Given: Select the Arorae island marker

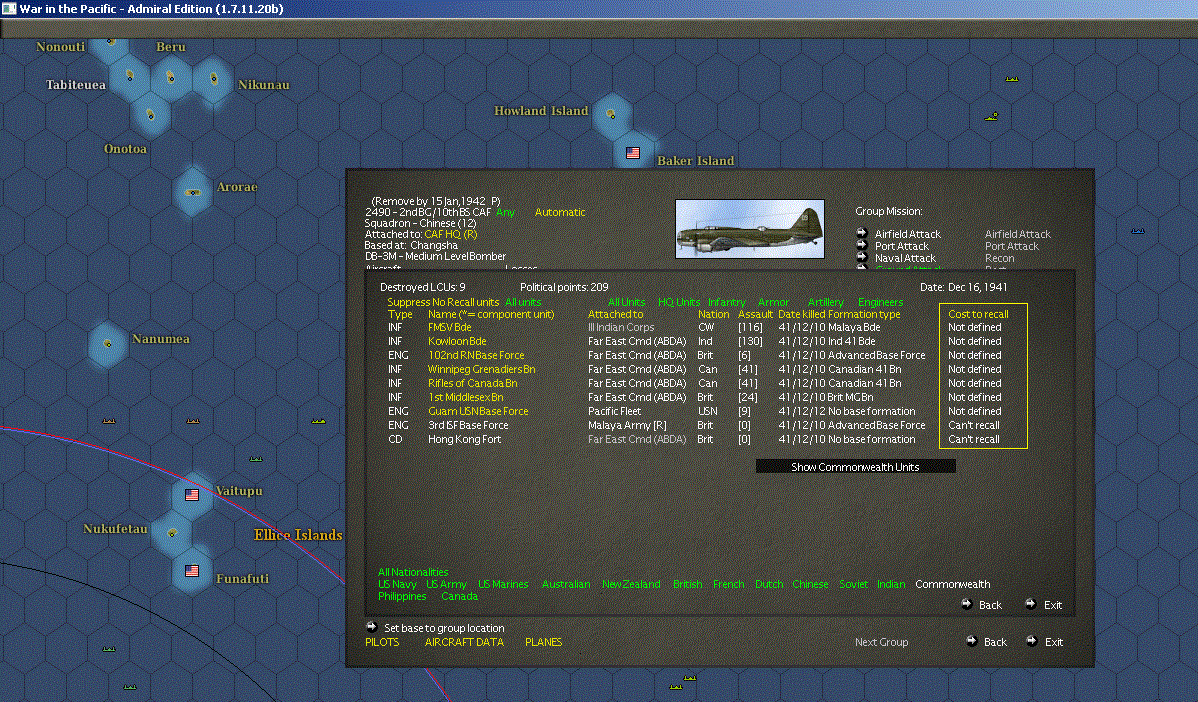Looking at the screenshot, I should point(193,192).
